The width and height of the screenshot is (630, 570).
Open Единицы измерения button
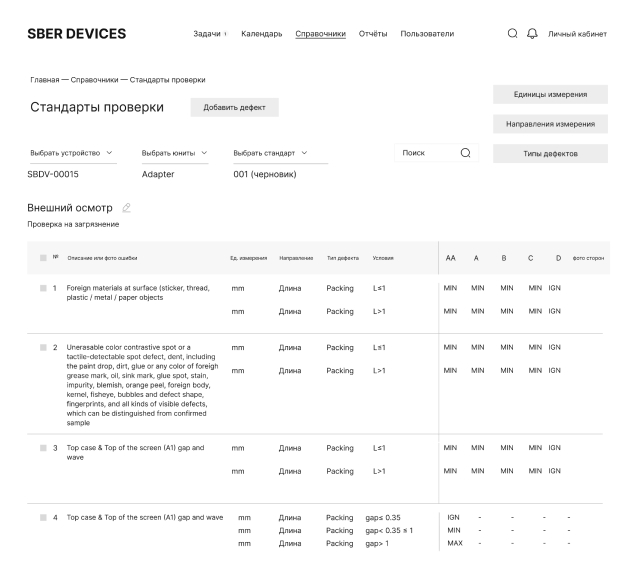(x=550, y=94)
